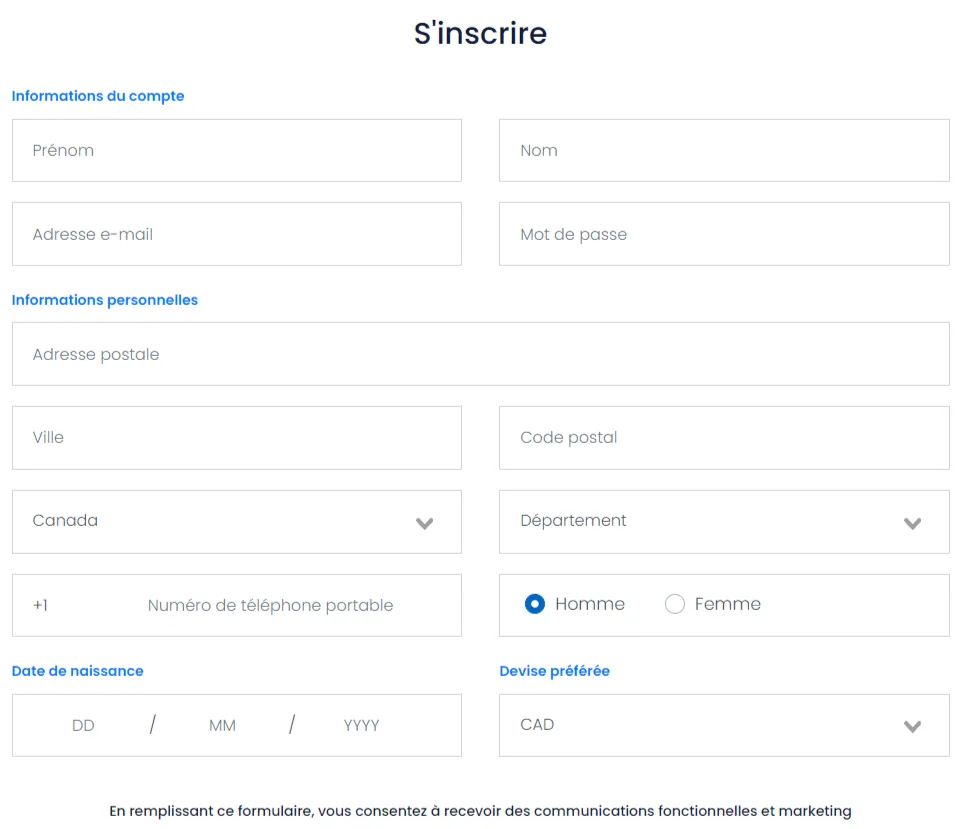
Task: Click the Mot de passe field
Action: pyautogui.click(x=724, y=234)
